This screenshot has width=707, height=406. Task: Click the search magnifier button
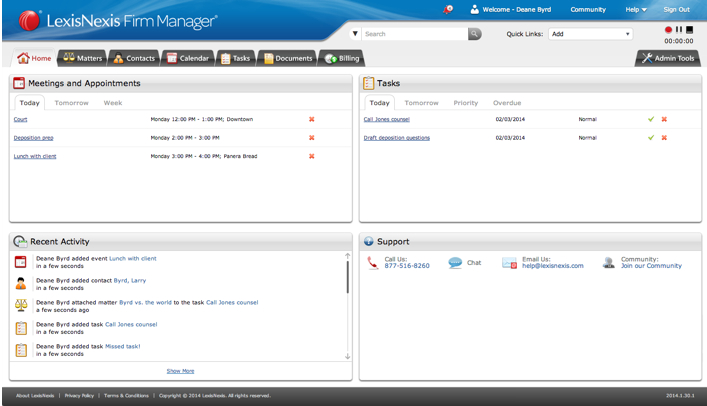[x=474, y=34]
